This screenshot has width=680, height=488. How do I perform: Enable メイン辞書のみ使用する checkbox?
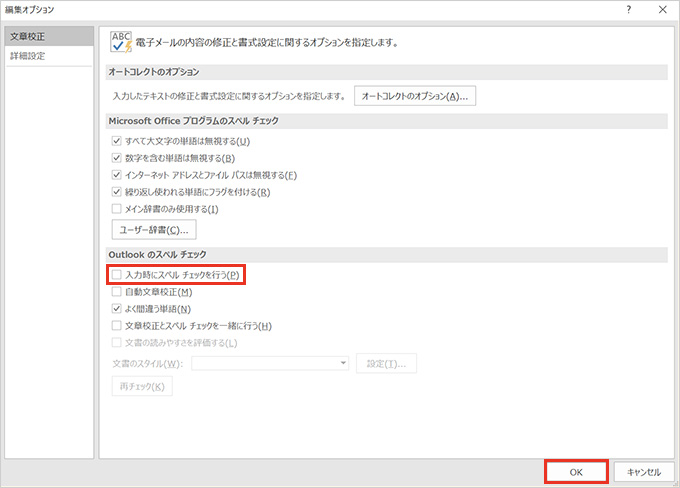pos(117,209)
